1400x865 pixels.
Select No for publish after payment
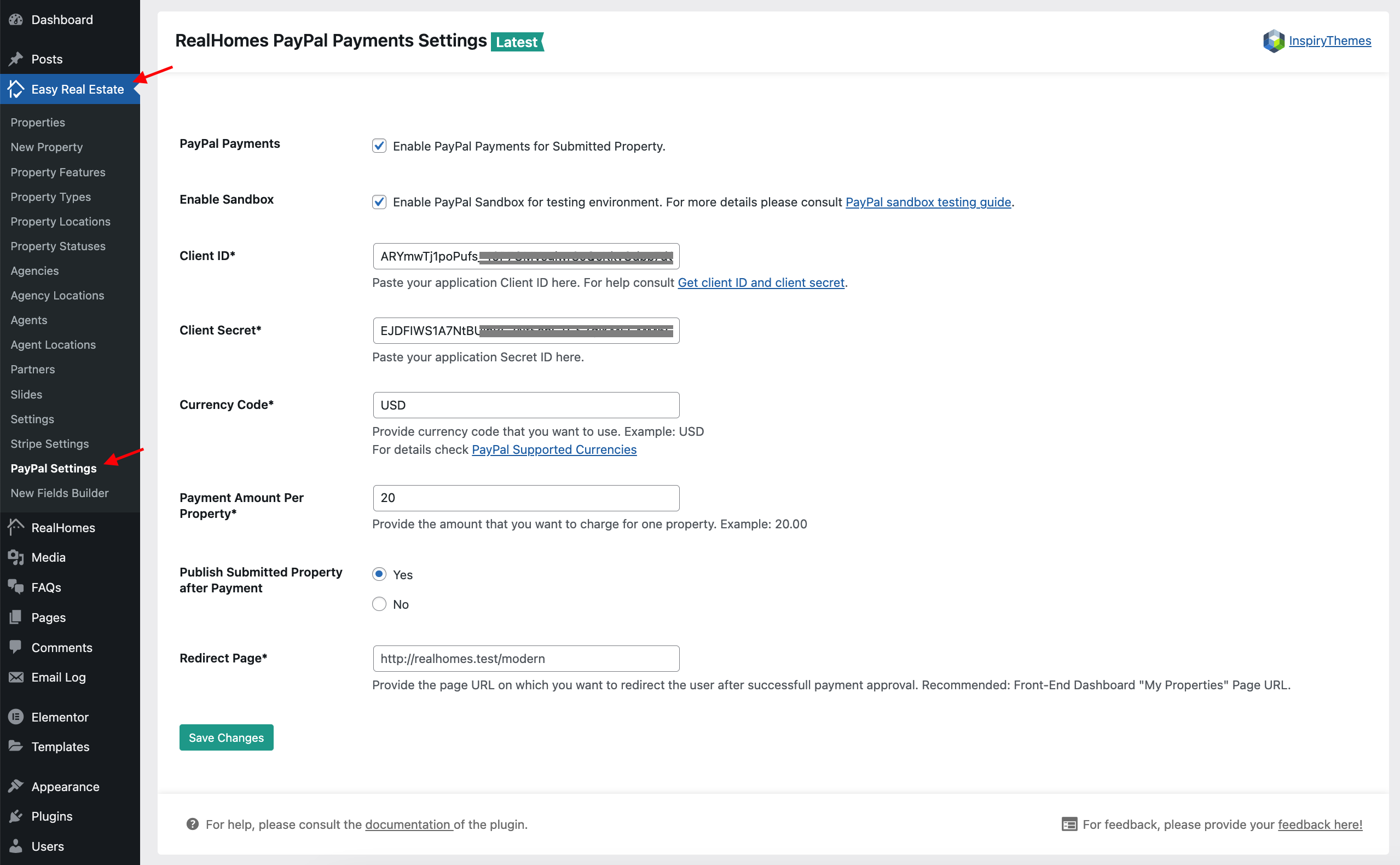pyautogui.click(x=379, y=603)
